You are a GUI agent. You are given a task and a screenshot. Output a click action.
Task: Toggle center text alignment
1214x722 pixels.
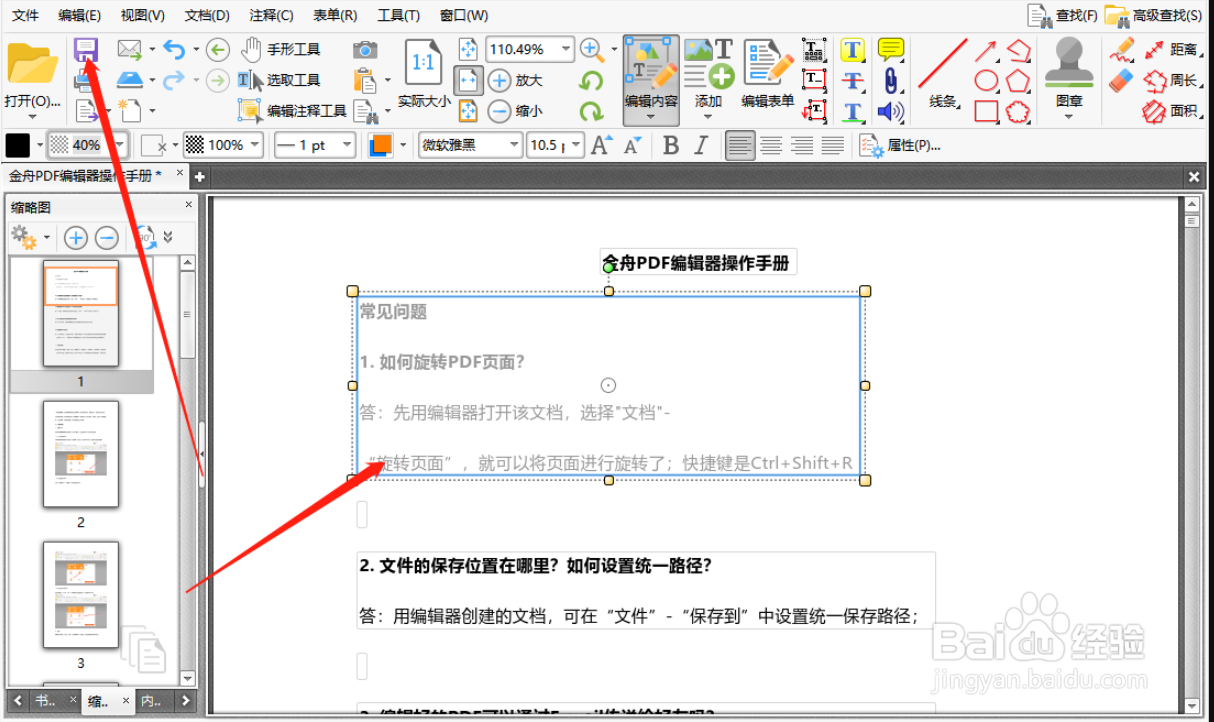point(770,145)
